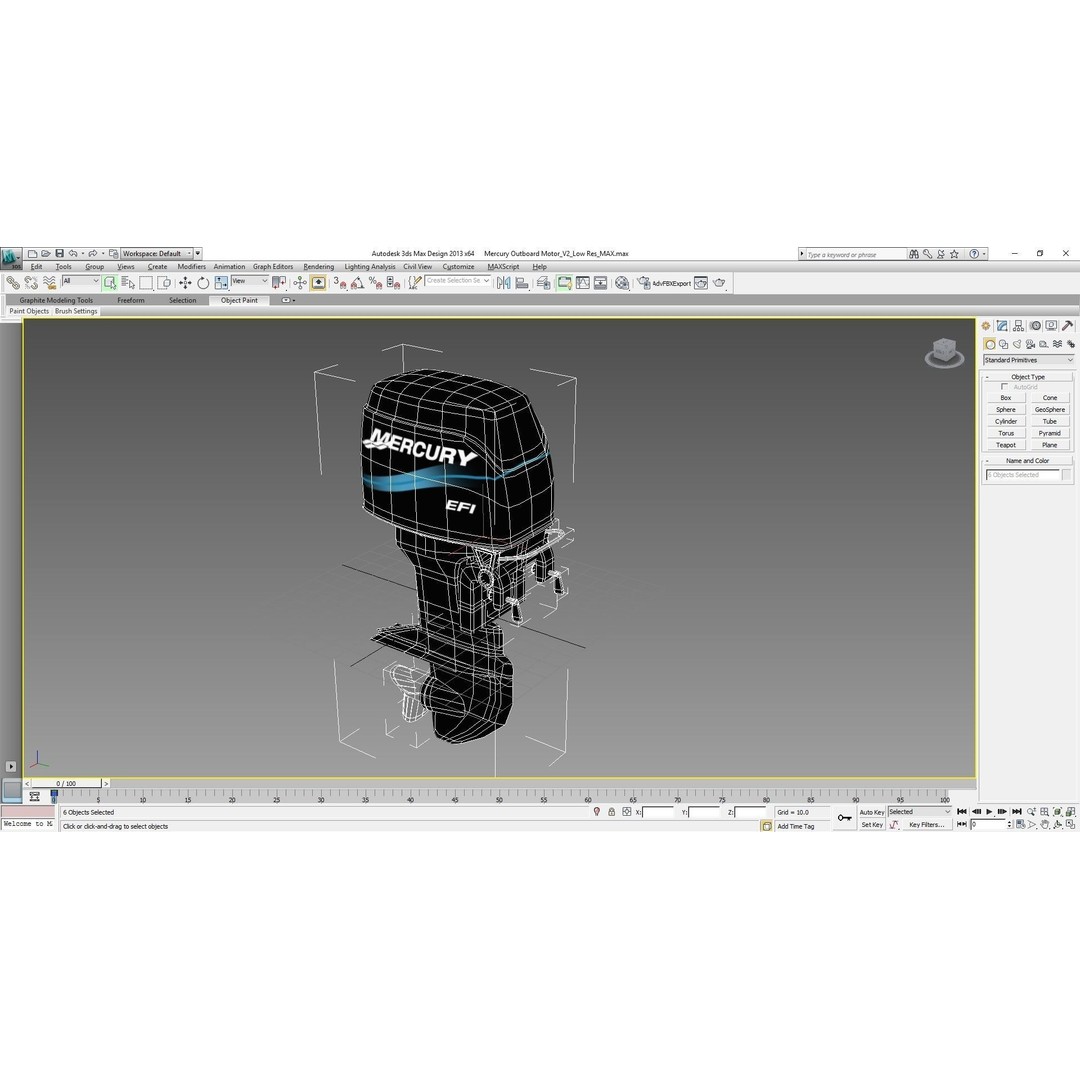1080x1080 pixels.
Task: Open the Rendered Frame Window icon
Action: (701, 282)
